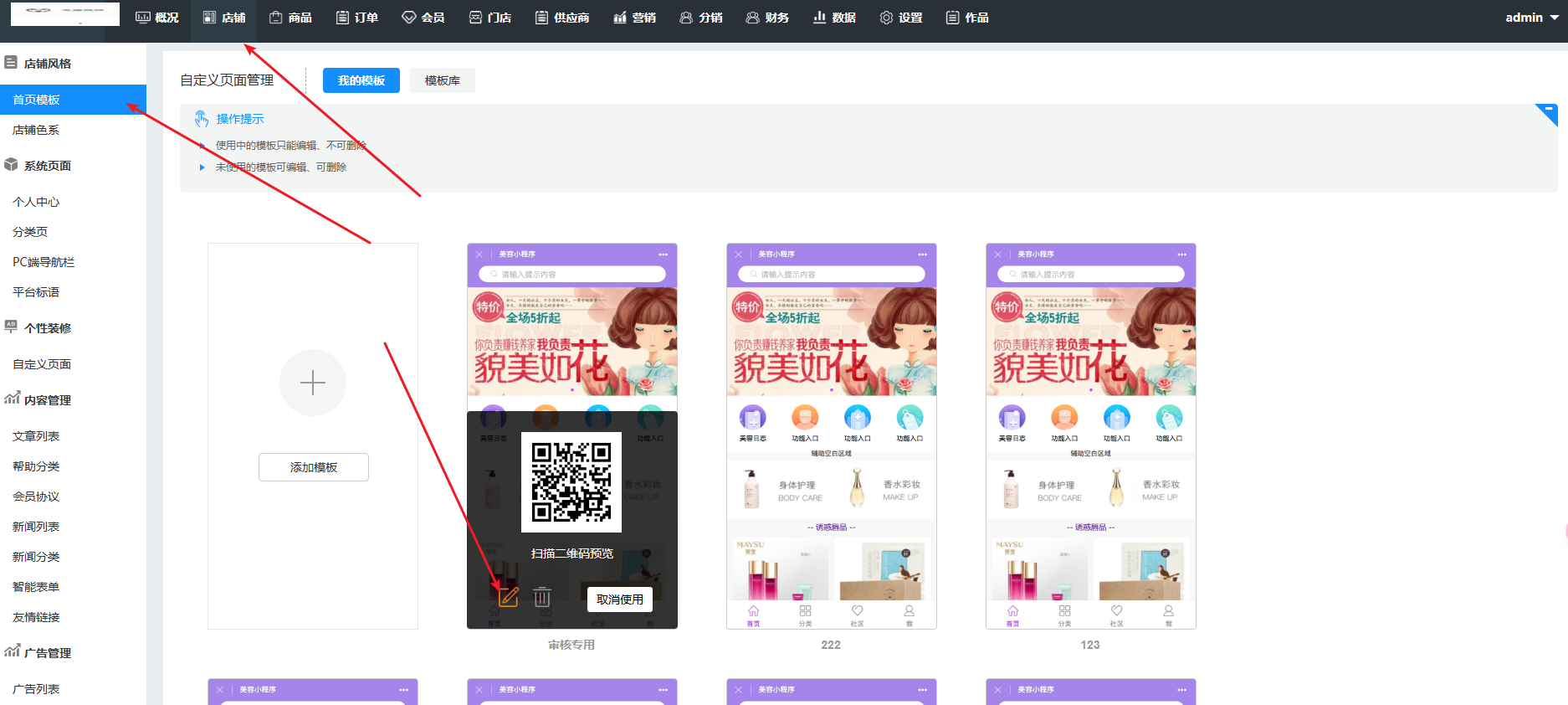Screen dimensions: 1568x705
Task: Click the orange edit template pencil icon
Action: click(x=508, y=597)
